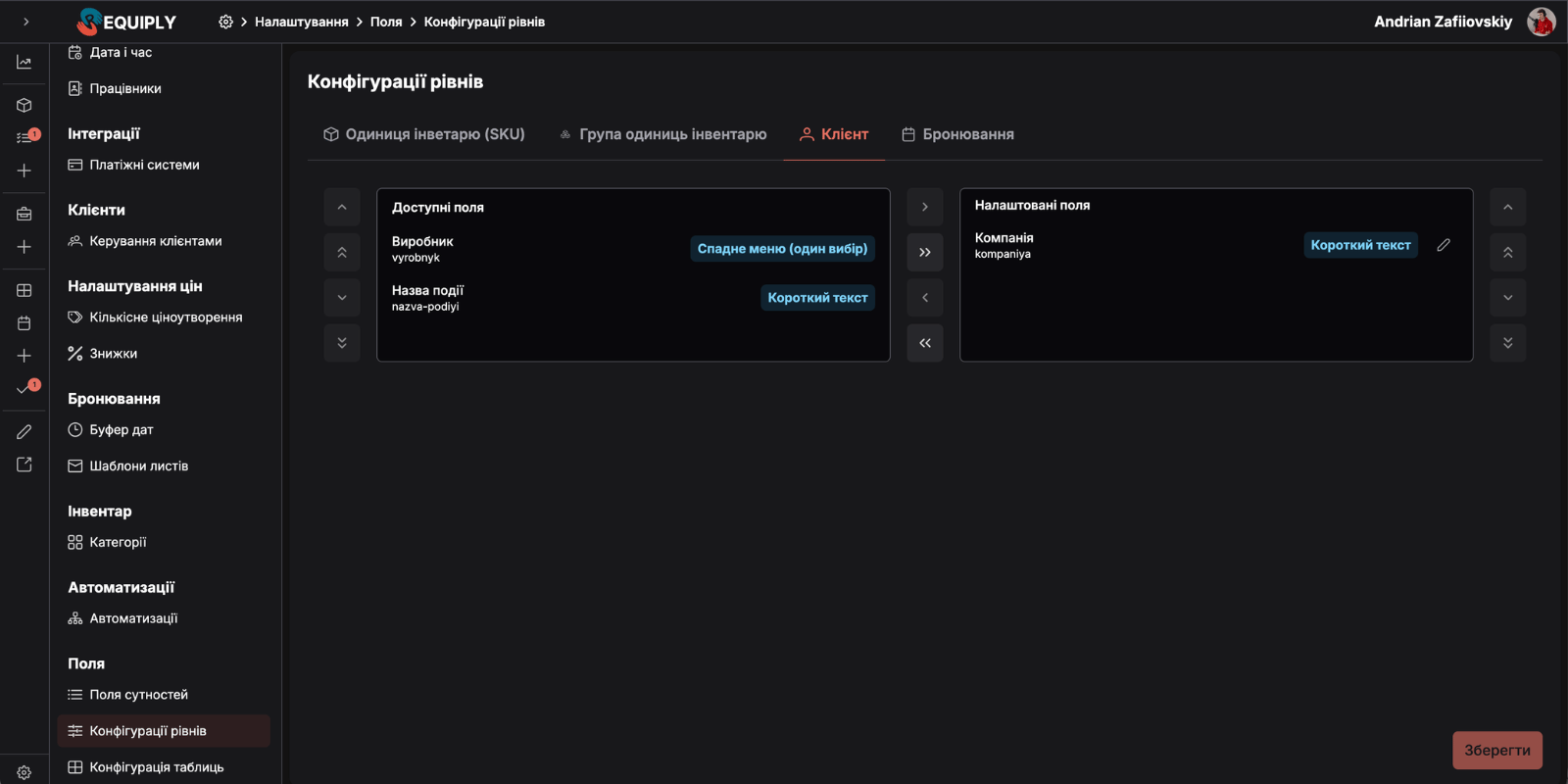Move all fields left with double-arrow button
1568x784 pixels.
924,343
